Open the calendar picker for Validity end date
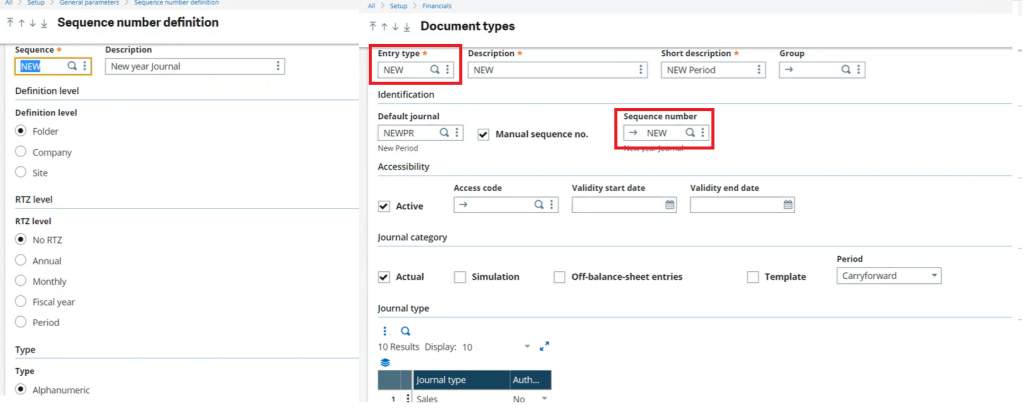The height and width of the screenshot is (412, 1024). [788, 205]
